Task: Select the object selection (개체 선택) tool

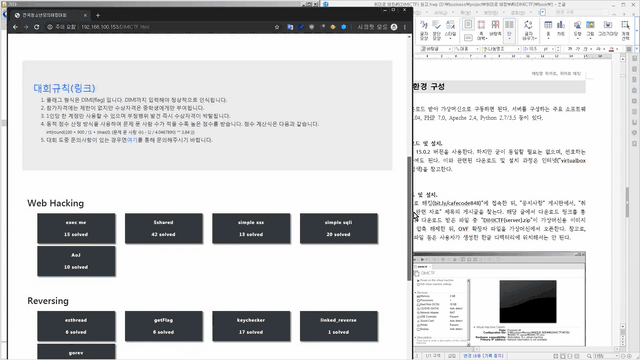Action: coord(625,30)
